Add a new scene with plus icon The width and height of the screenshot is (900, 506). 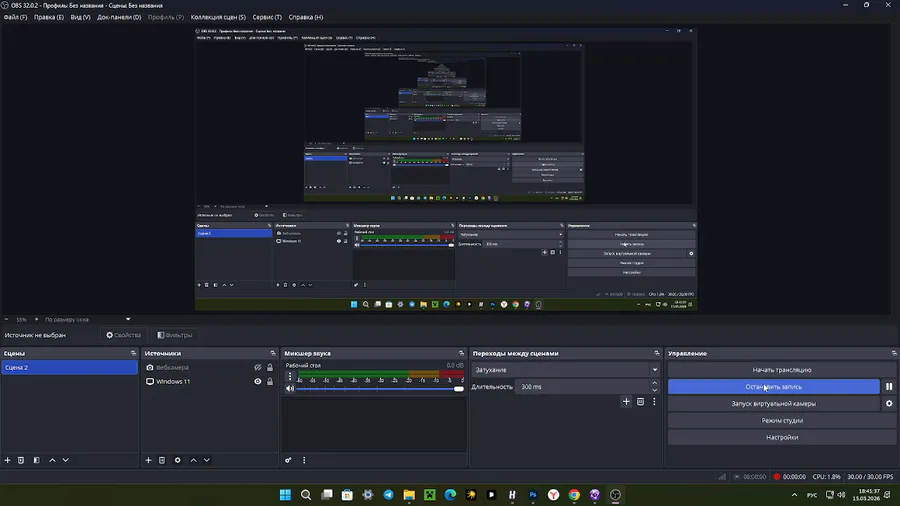[7, 460]
